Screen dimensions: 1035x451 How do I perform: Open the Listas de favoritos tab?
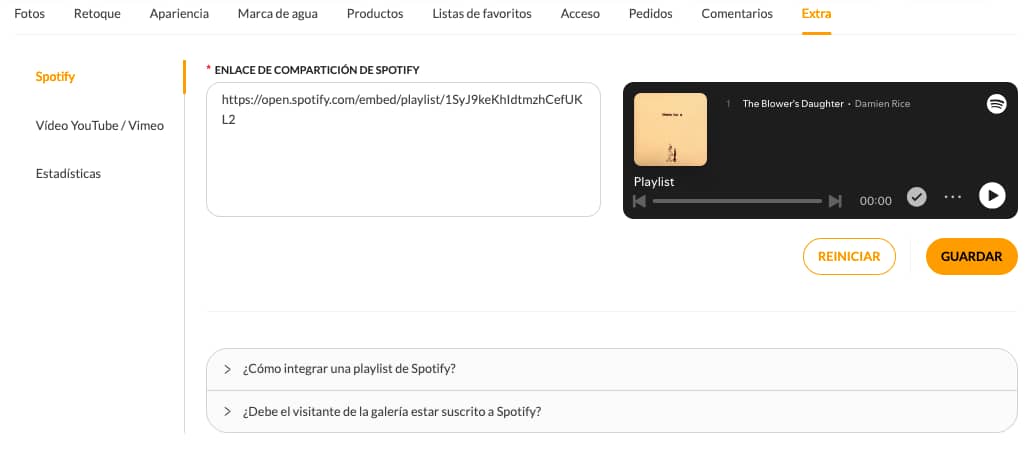coord(482,14)
